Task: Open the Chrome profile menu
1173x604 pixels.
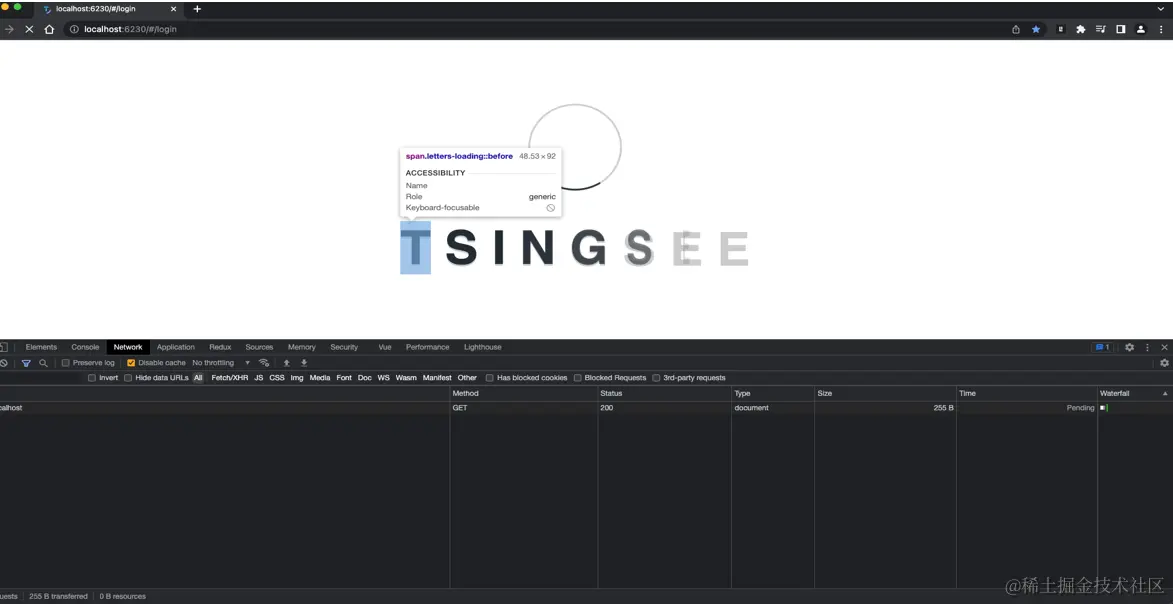Action: 1141,29
